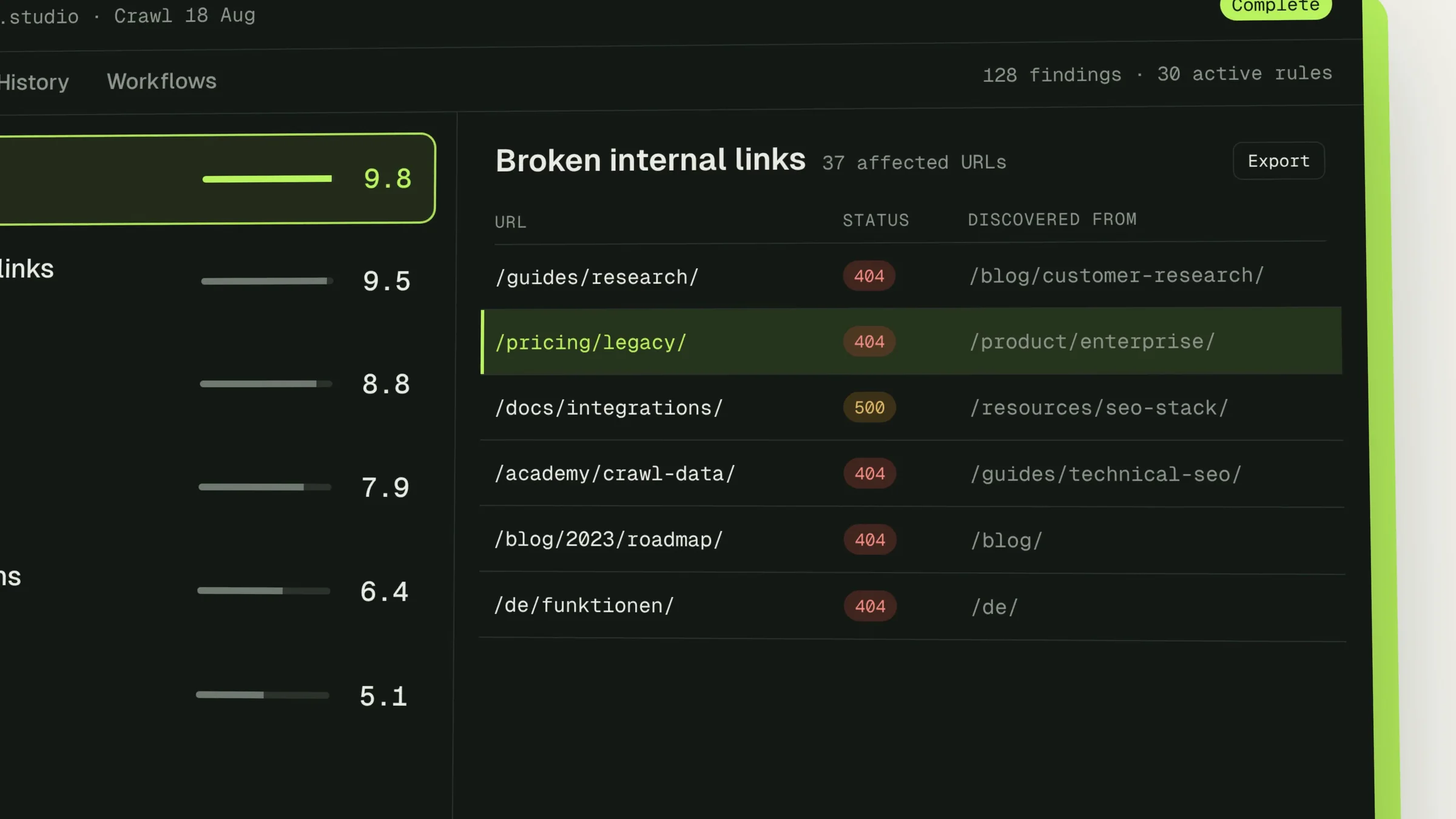Viewport: 1456px width, 819px height.
Task: Click the progress bar next to 9.8
Action: (267, 178)
